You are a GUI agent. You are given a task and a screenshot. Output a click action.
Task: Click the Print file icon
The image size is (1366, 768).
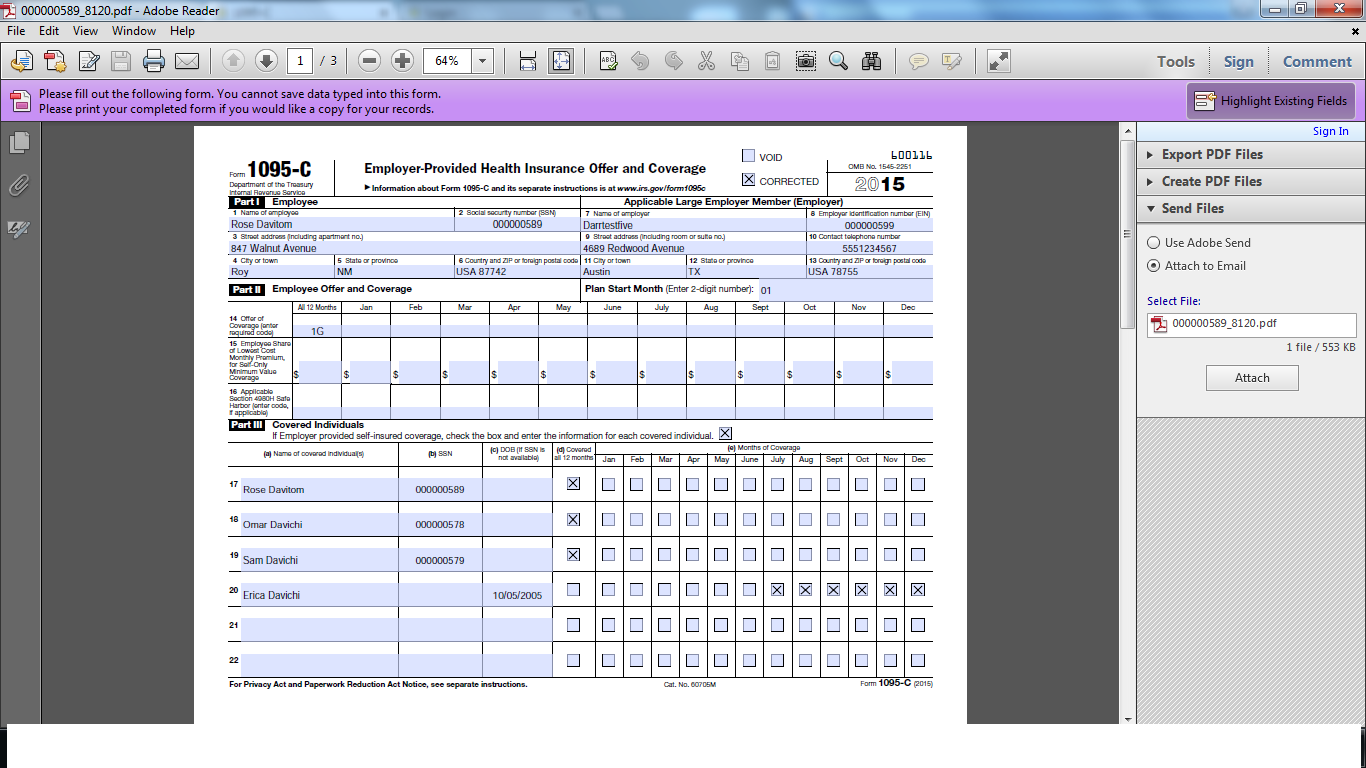pyautogui.click(x=154, y=62)
